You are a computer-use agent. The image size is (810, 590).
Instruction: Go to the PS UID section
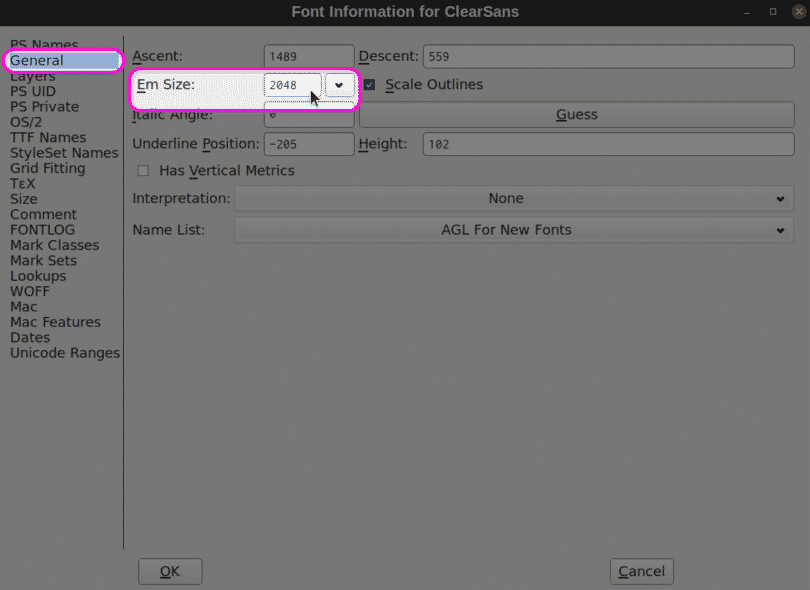point(33,91)
